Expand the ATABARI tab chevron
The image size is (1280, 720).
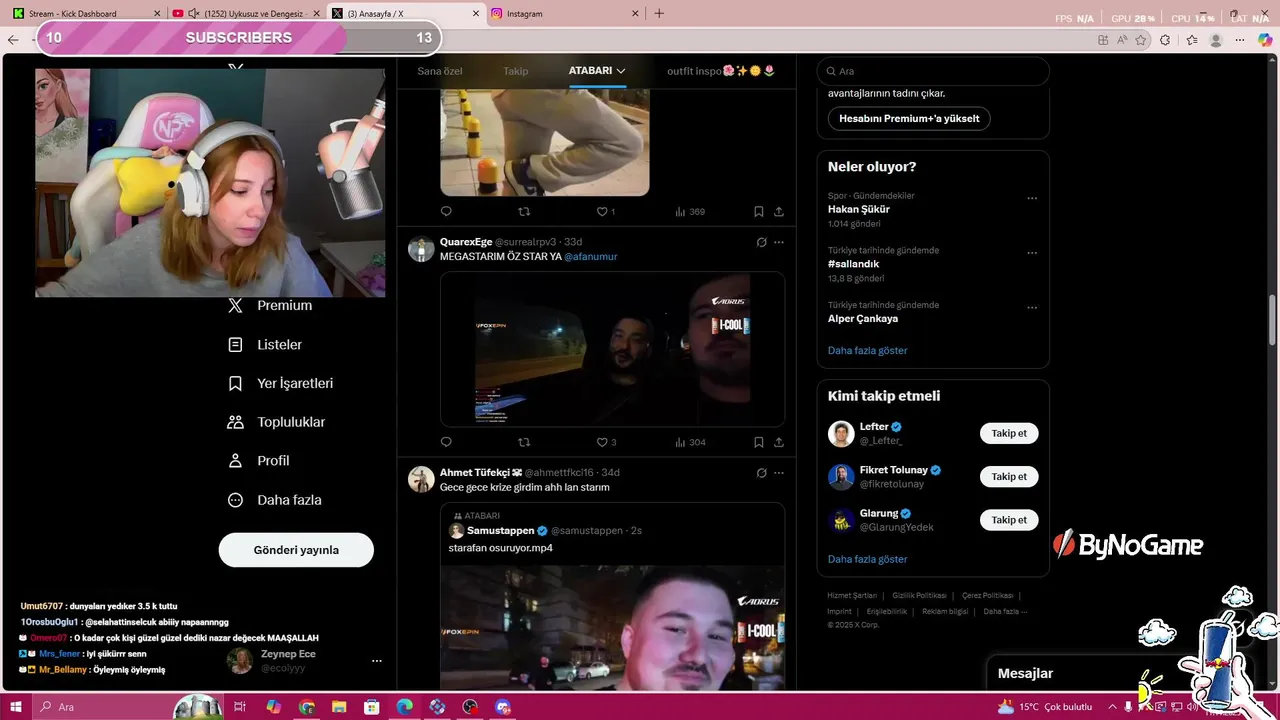tap(621, 71)
